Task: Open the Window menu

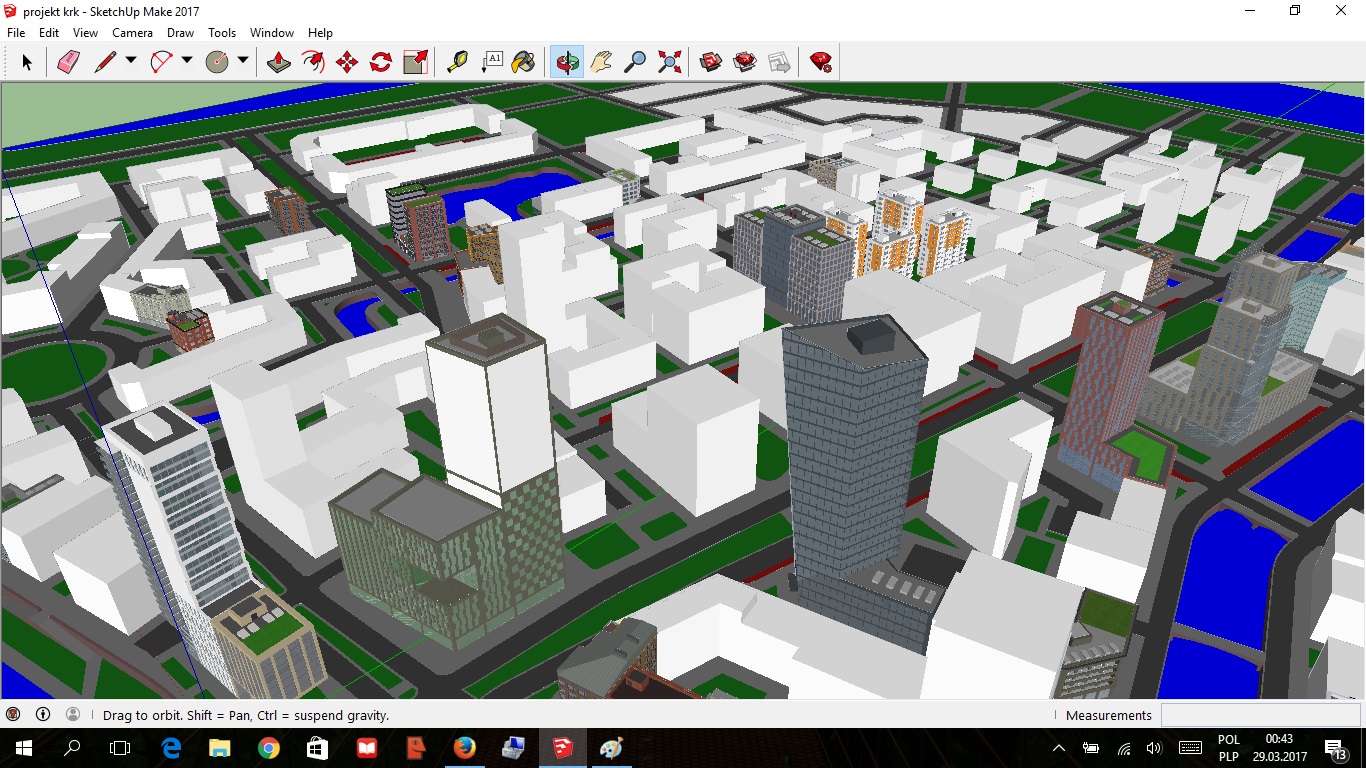Action: (x=272, y=33)
